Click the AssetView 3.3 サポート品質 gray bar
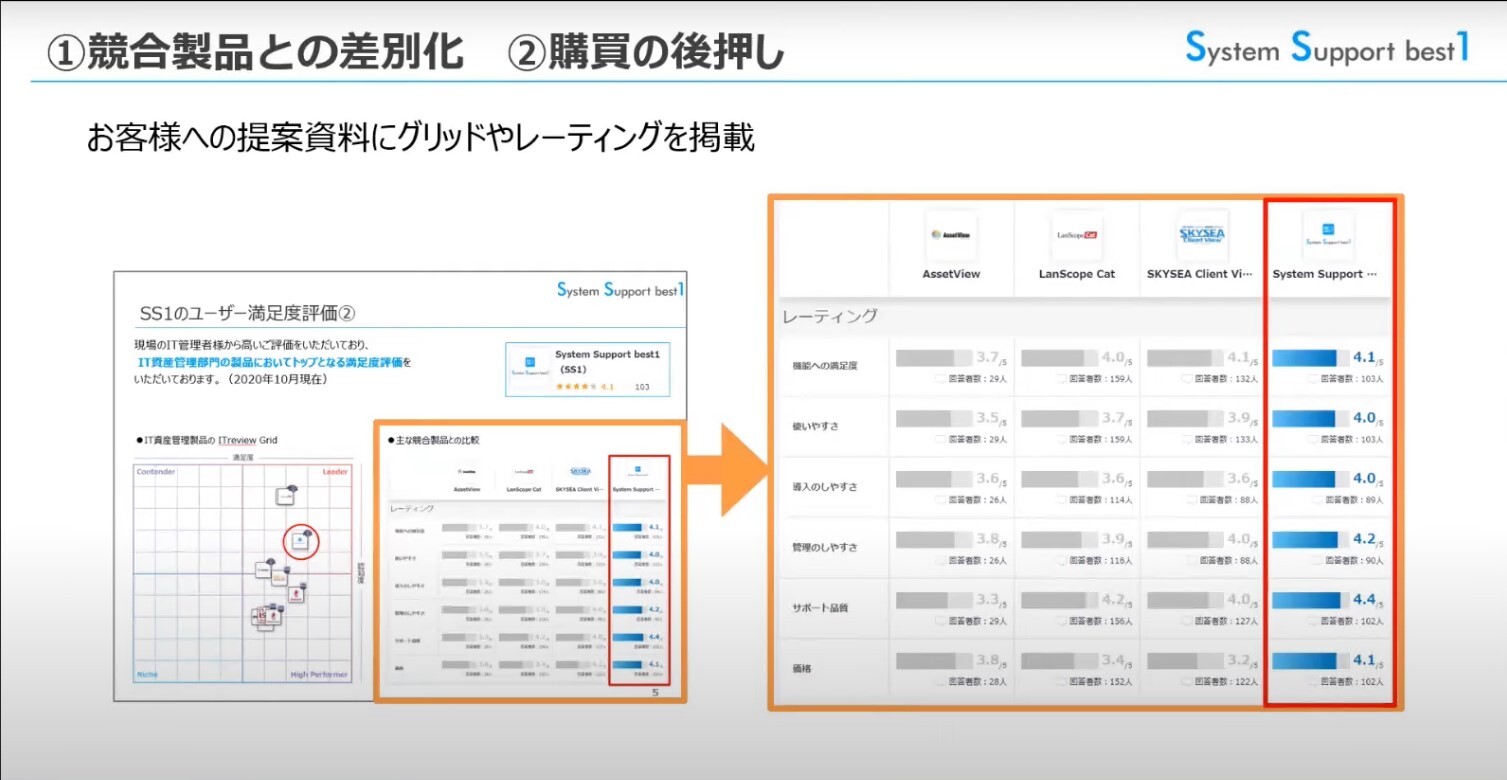This screenshot has width=1507, height=780. point(933,600)
